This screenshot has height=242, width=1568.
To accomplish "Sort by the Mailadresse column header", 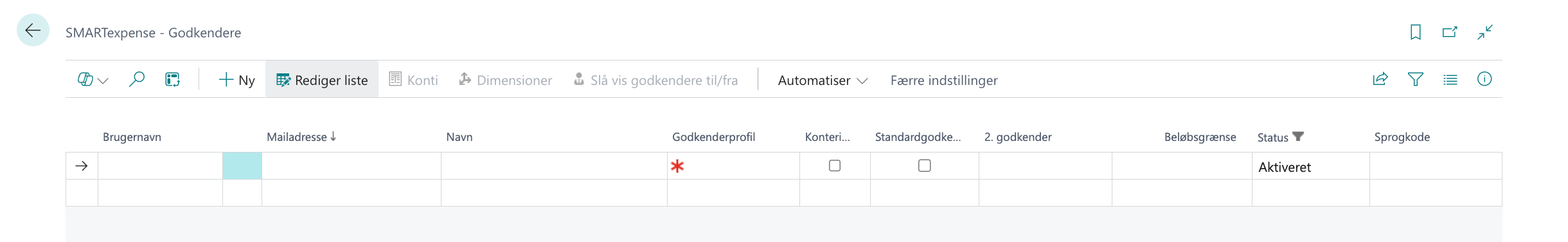I will [x=301, y=136].
